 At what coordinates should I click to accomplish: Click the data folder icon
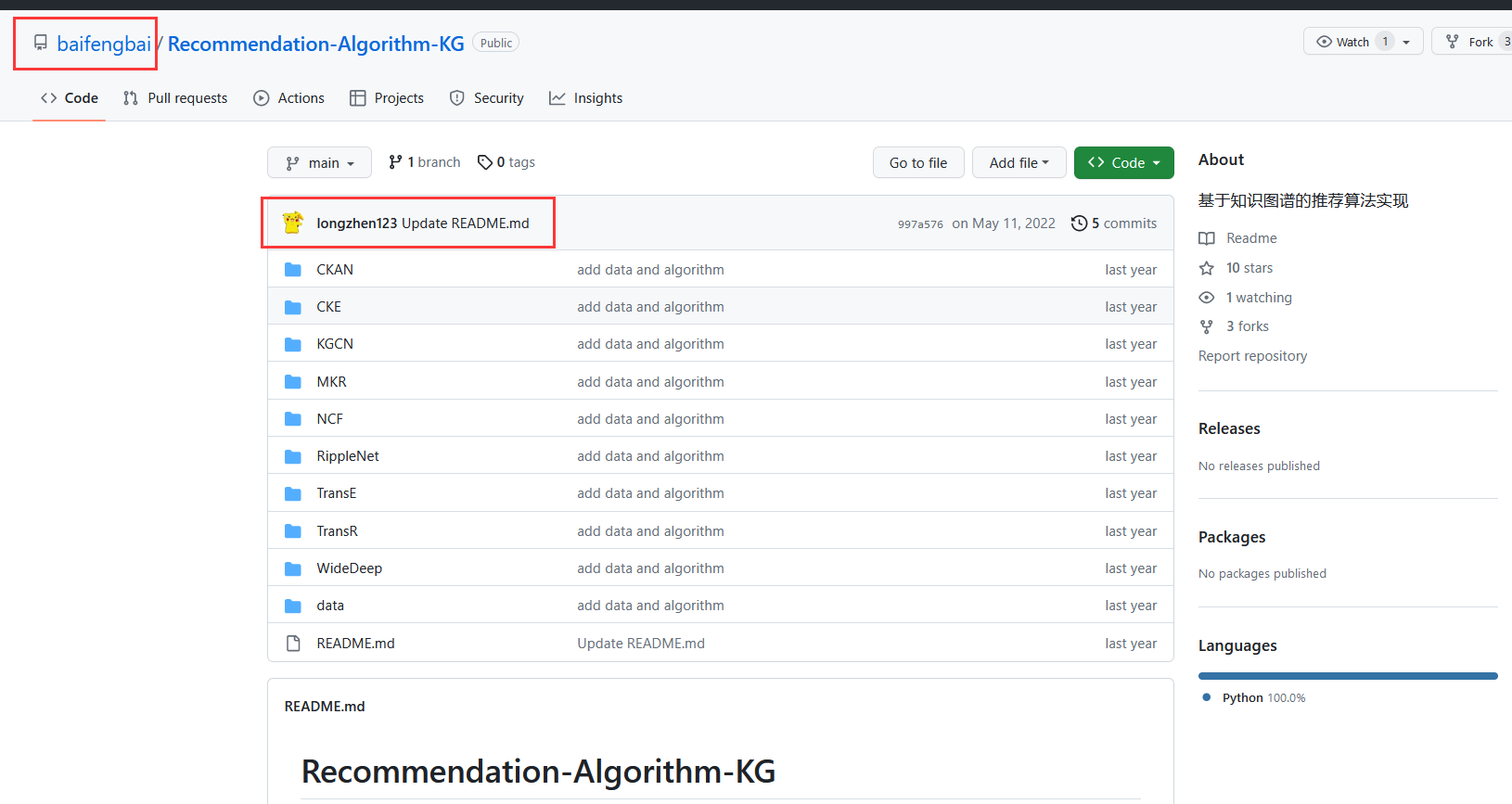pyautogui.click(x=293, y=606)
